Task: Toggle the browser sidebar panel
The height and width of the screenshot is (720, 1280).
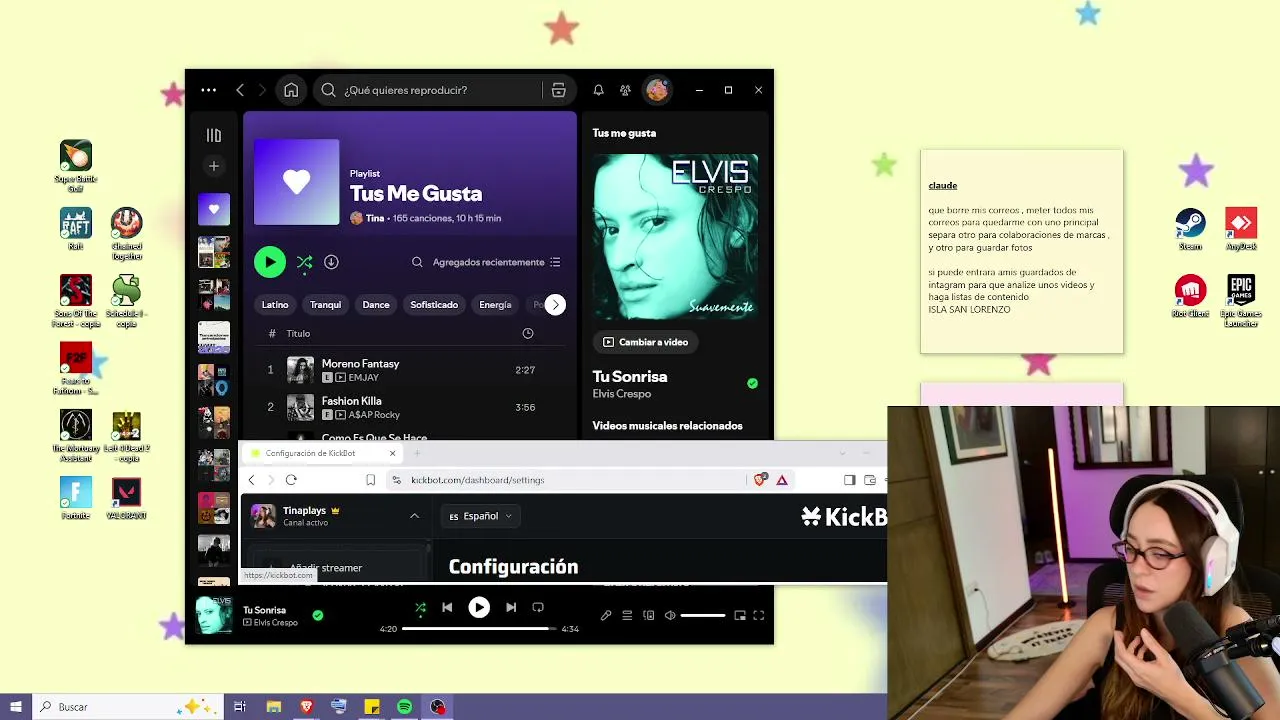Action: click(849, 480)
